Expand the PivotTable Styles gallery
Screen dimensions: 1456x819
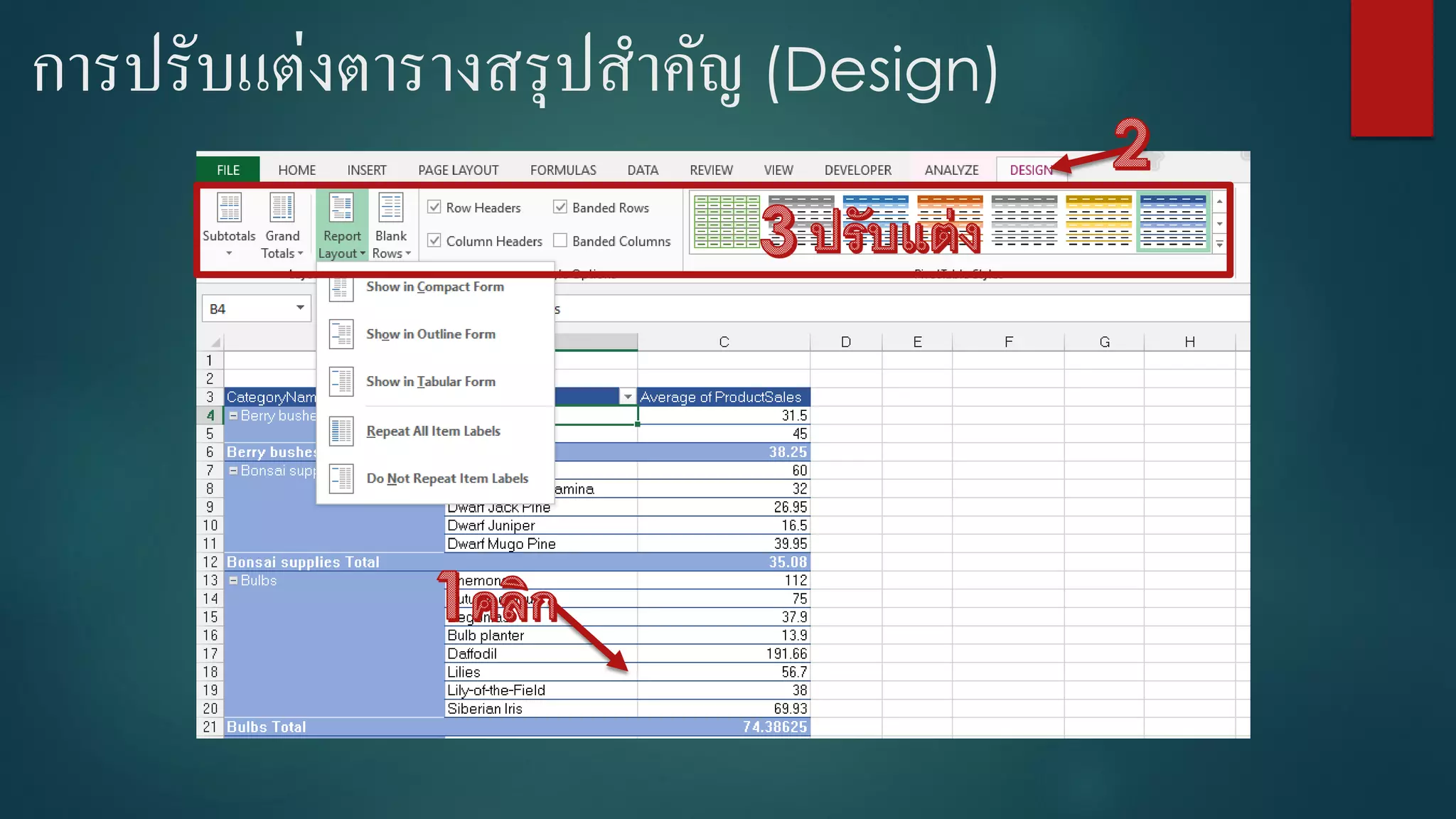1220,245
